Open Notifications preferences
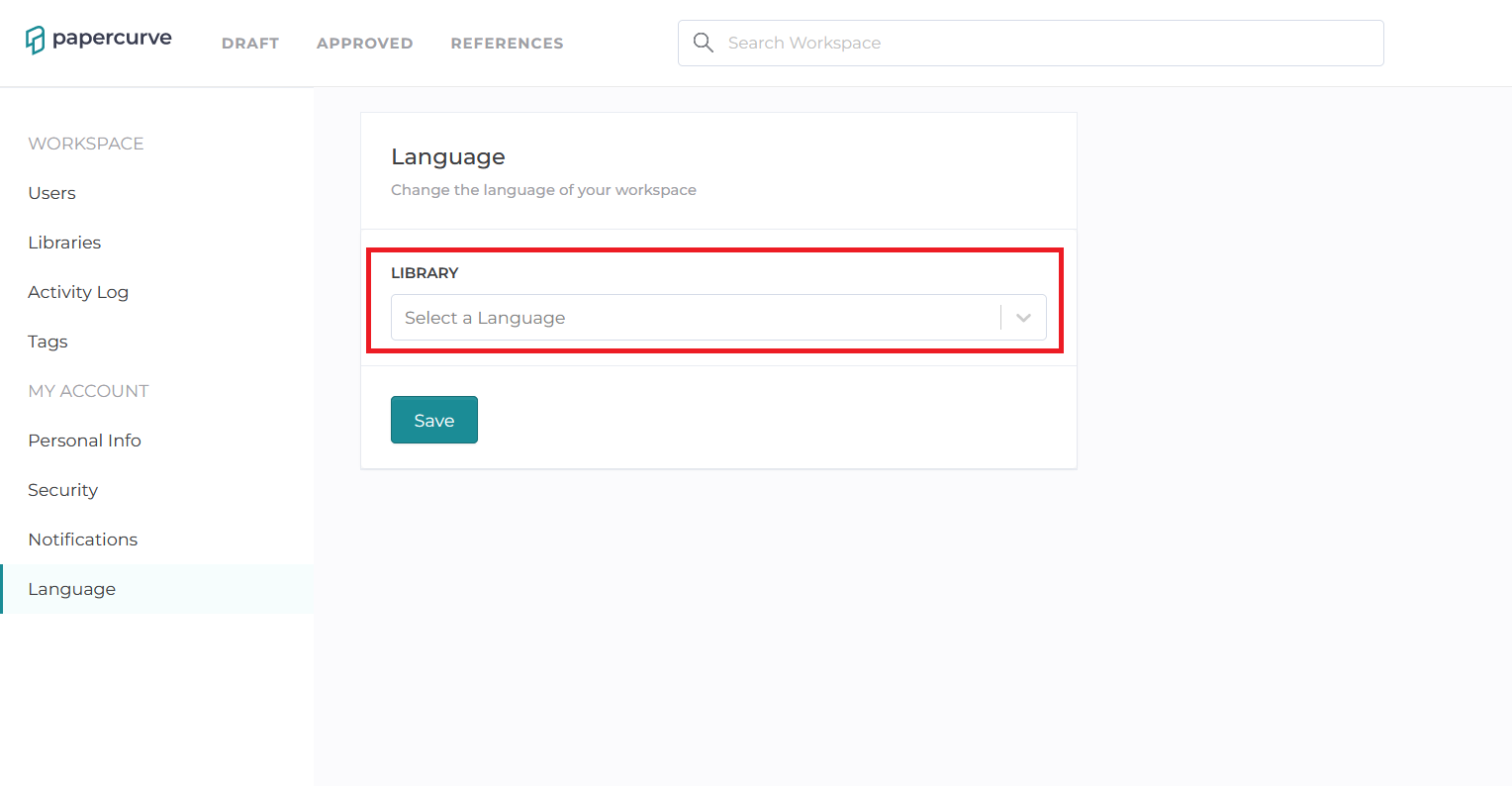1512x786 pixels. pyautogui.click(x=82, y=539)
